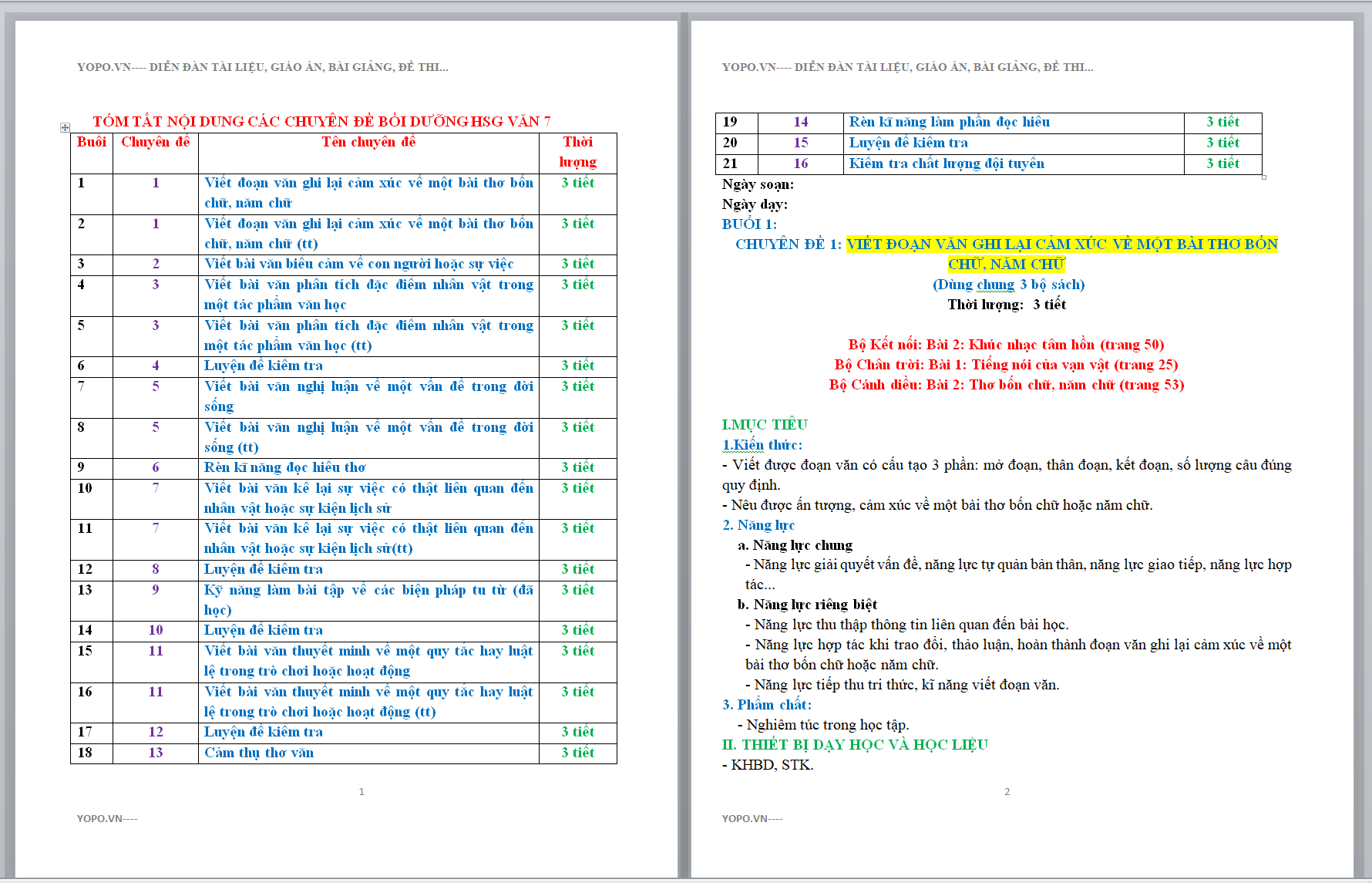Click "Năng lực thu thập thông tin liên quan đến bài học"
Image resolution: width=1372 pixels, height=883 pixels.
[x=906, y=625]
